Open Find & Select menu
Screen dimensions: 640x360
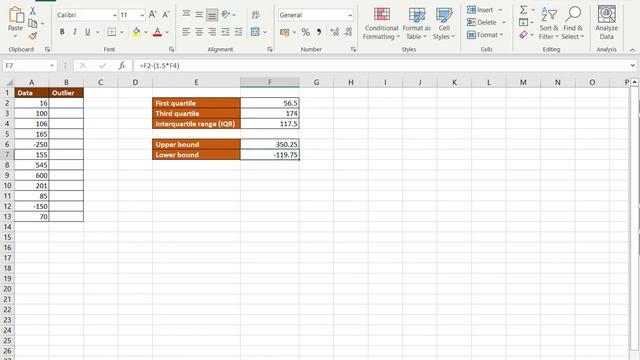click(x=573, y=23)
